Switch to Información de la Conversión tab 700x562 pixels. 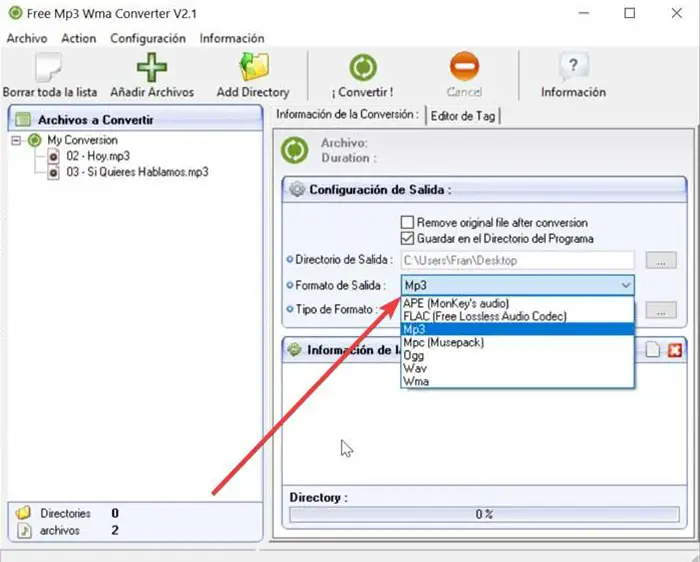pyautogui.click(x=348, y=115)
